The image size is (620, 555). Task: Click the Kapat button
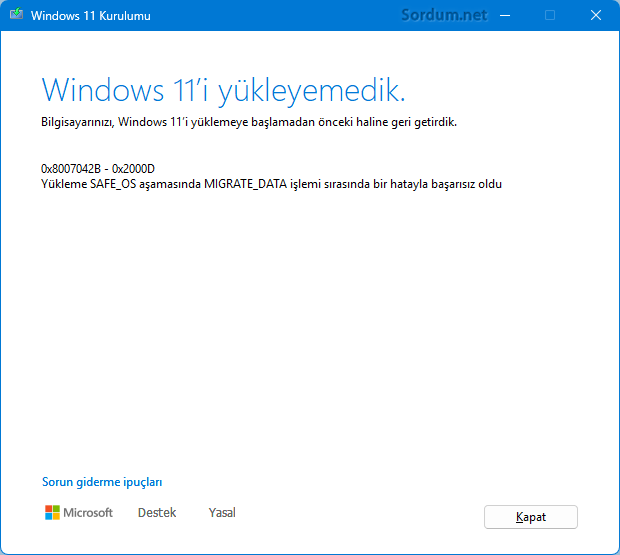(x=531, y=517)
